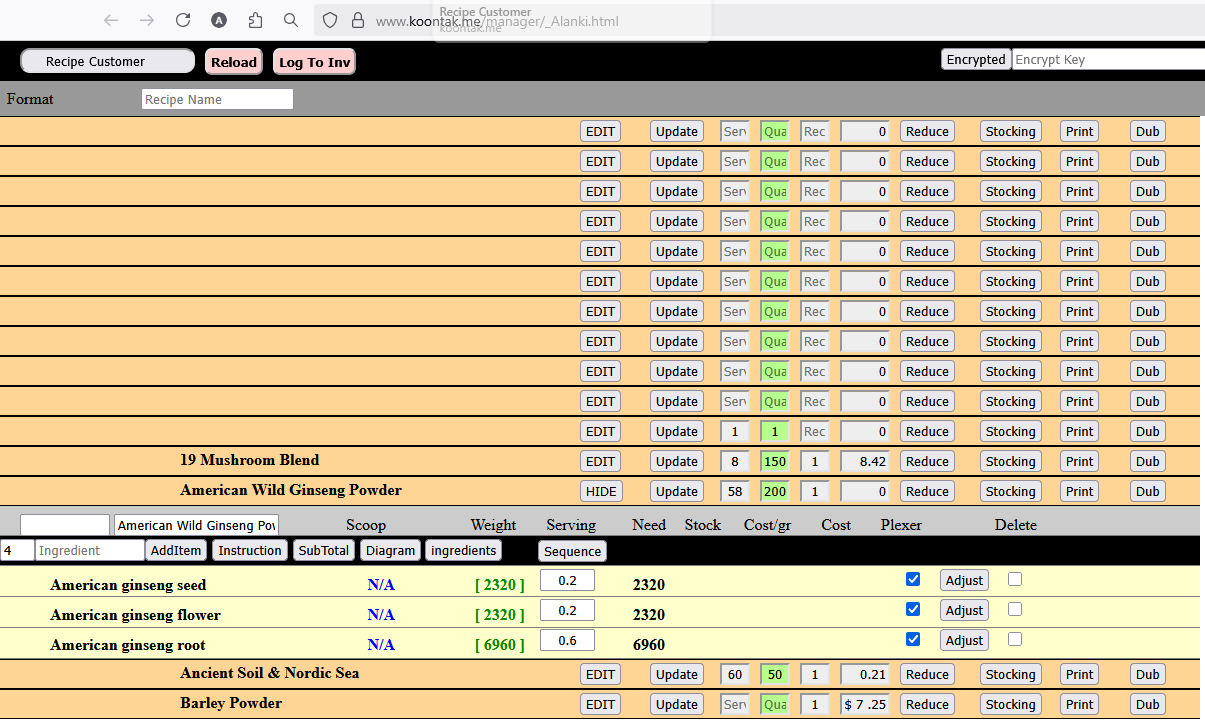Click green quantity field 50 for Ancient Soil
Viewport: 1205px width, 728px height.
pos(775,674)
